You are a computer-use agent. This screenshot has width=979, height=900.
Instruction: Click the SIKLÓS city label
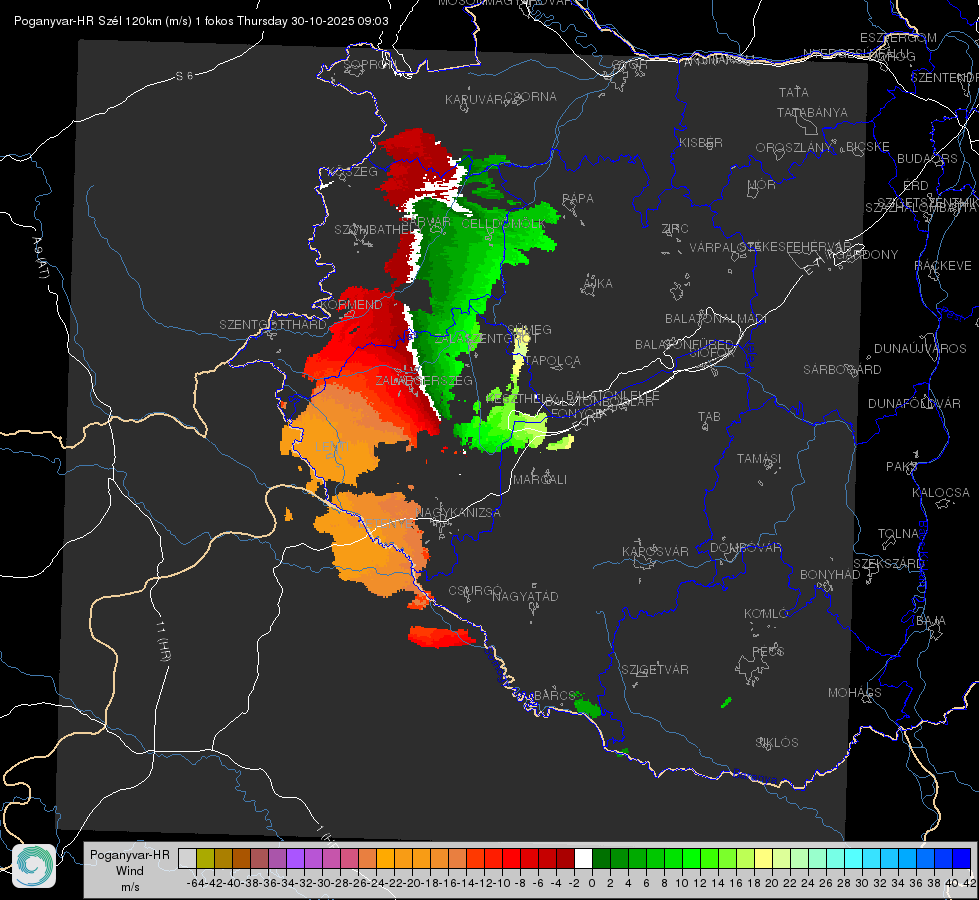pos(777,743)
